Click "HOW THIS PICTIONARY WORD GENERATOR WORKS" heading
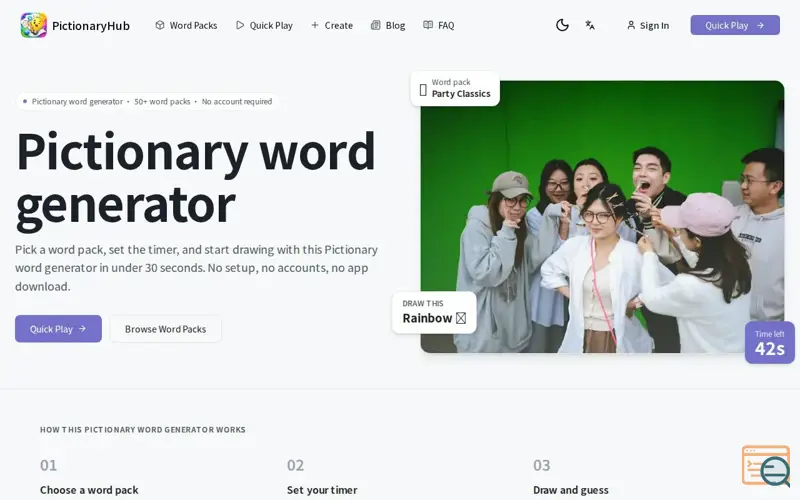This screenshot has height=500, width=800. (143, 430)
